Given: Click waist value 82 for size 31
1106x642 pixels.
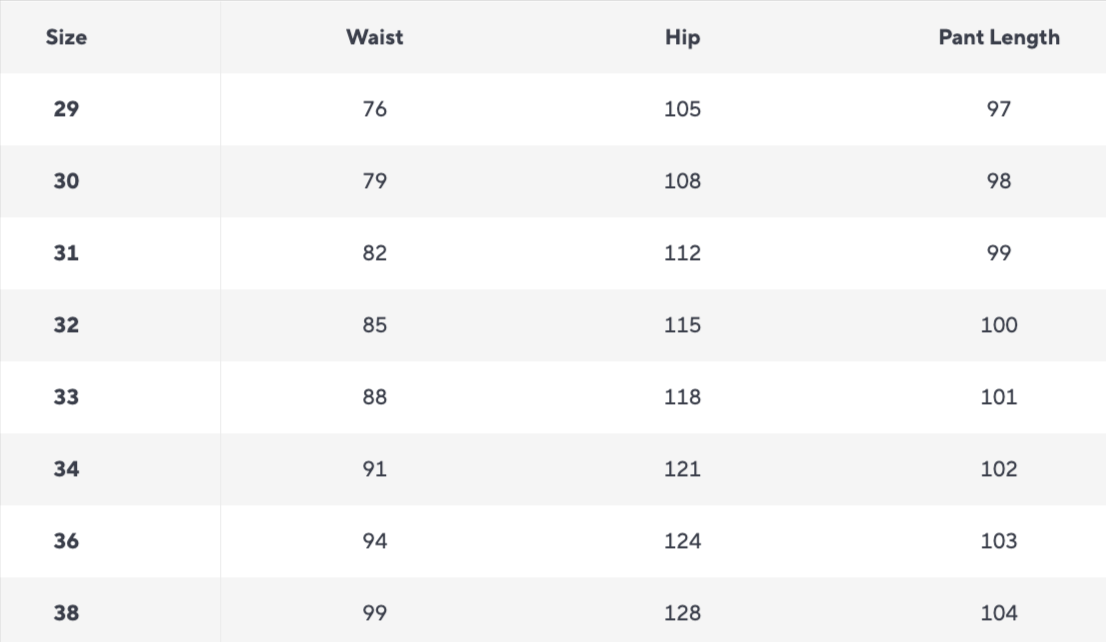Looking at the screenshot, I should (374, 253).
